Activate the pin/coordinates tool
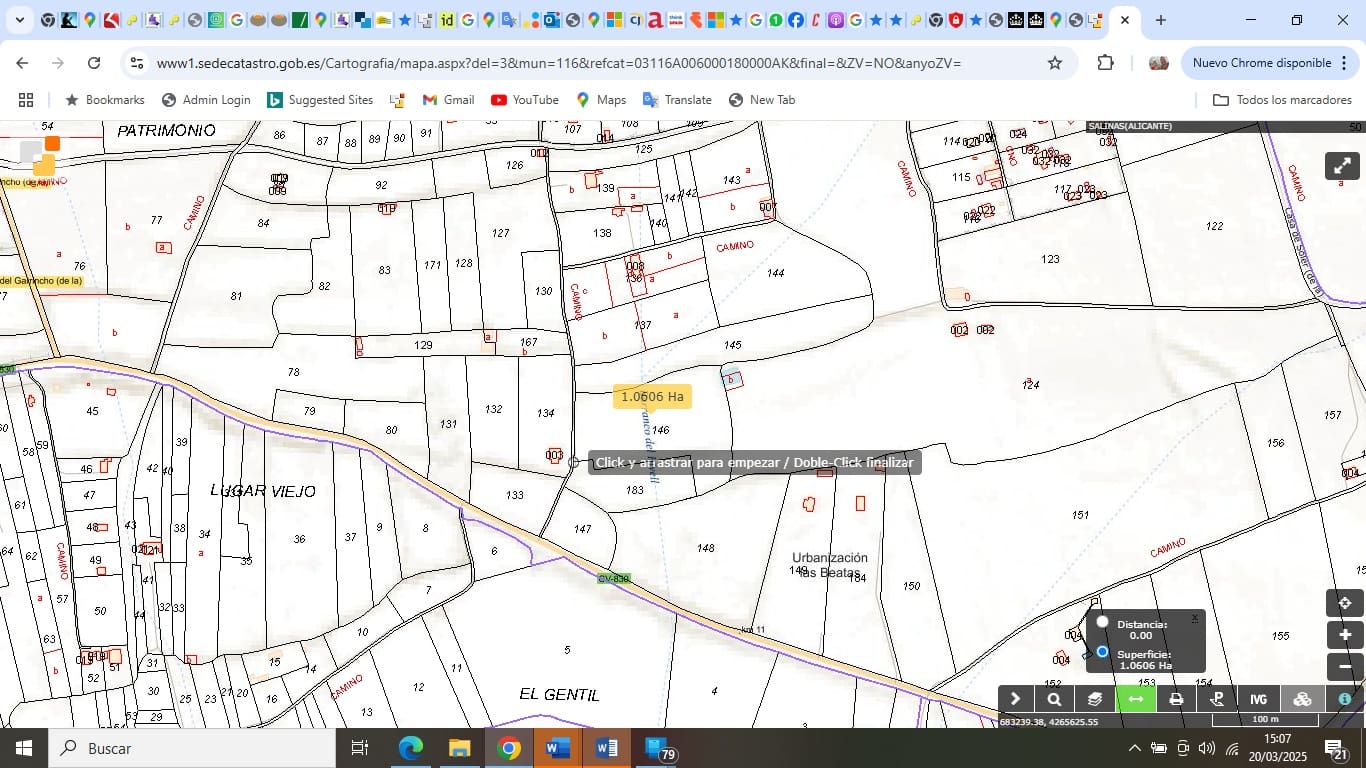The height and width of the screenshot is (768, 1366). [x=1216, y=698]
